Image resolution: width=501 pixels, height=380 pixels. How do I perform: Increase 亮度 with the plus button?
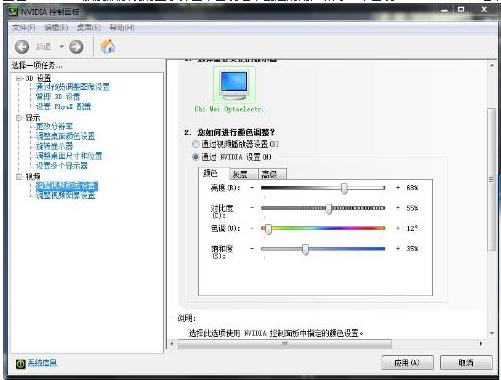[398, 188]
